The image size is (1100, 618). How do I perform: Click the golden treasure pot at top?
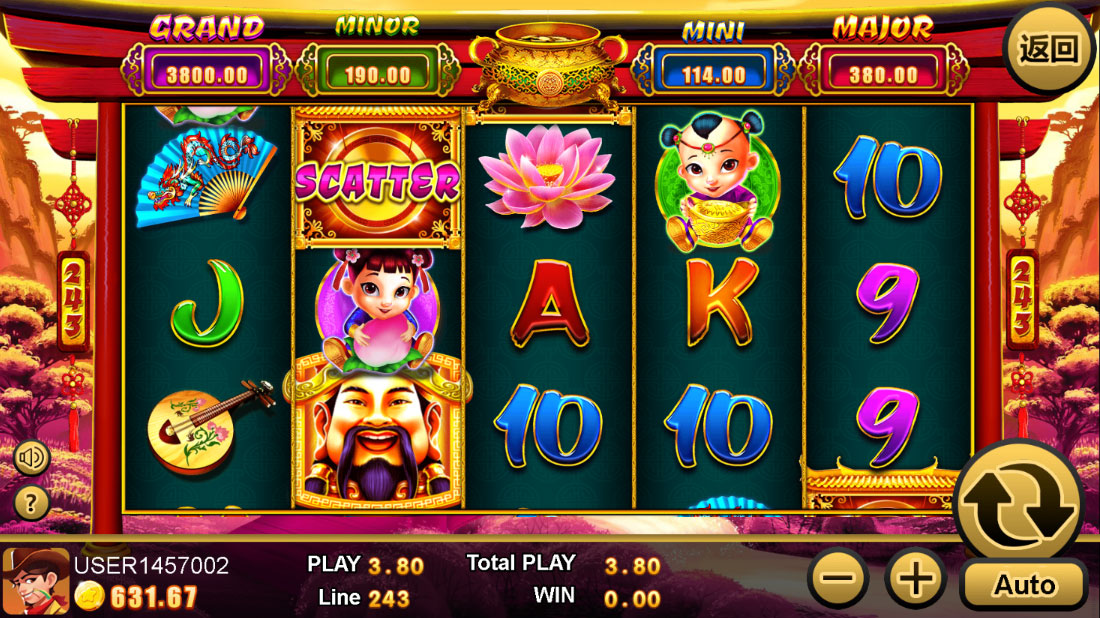[x=549, y=65]
